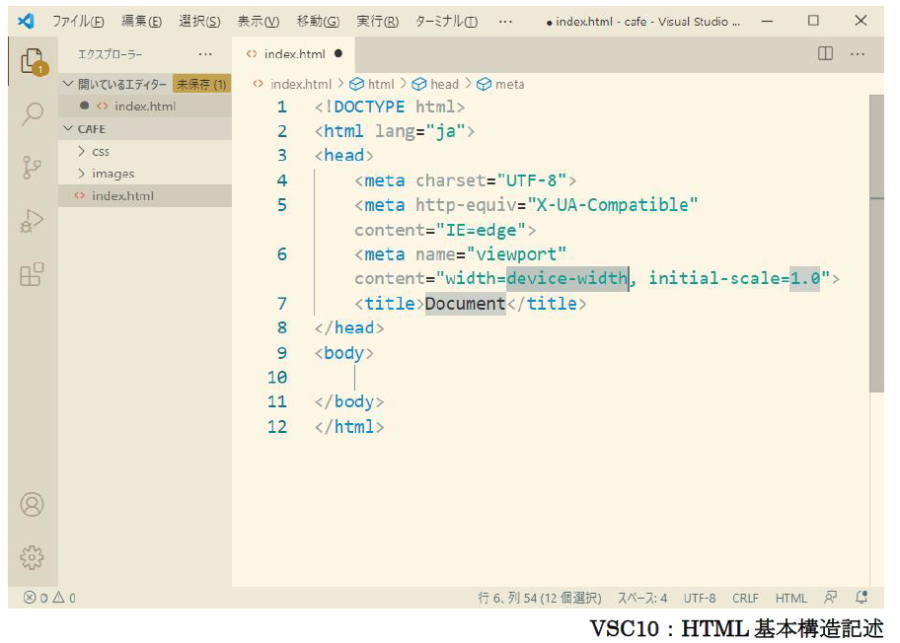This screenshot has height=643, width=900.
Task: Collapse the 開いているエディター section
Action: (x=68, y=84)
